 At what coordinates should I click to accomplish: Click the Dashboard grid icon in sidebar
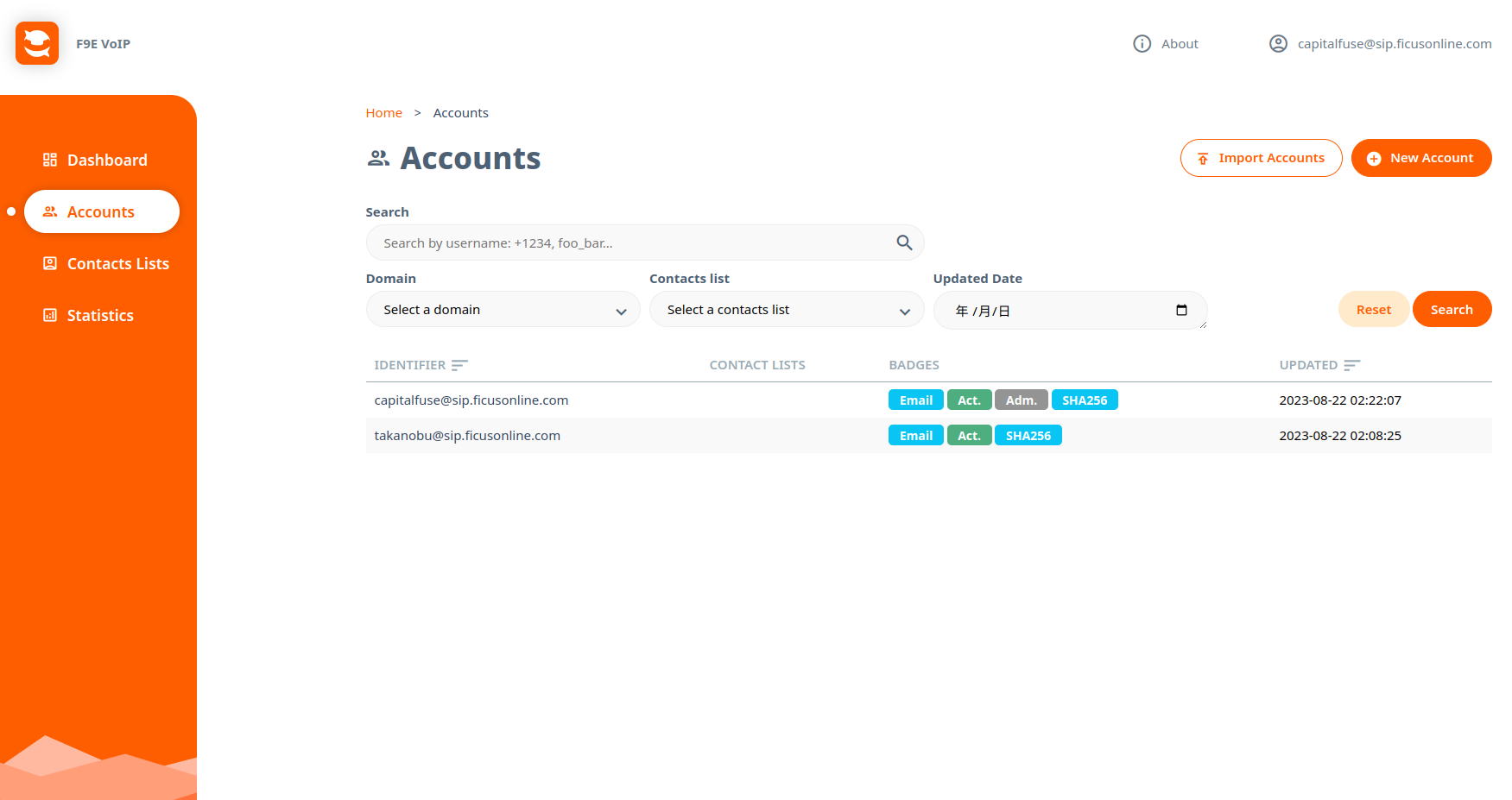point(50,160)
